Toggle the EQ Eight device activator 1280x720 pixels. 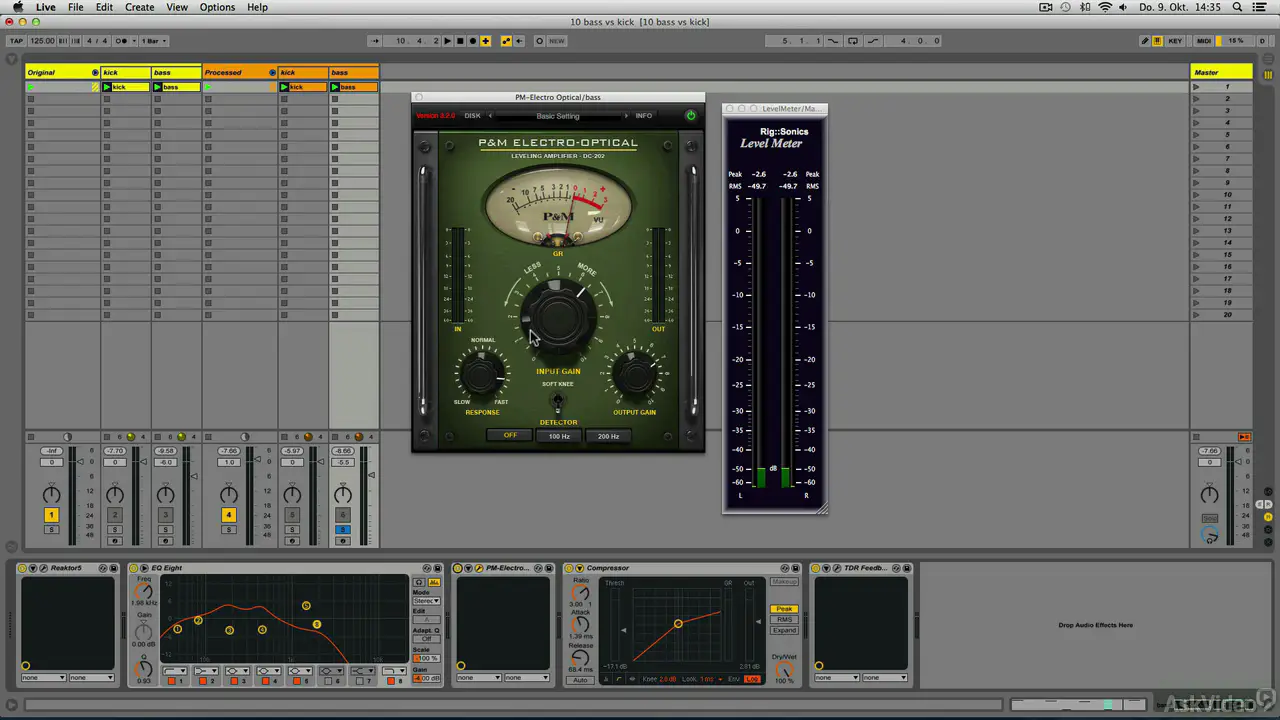(133, 568)
